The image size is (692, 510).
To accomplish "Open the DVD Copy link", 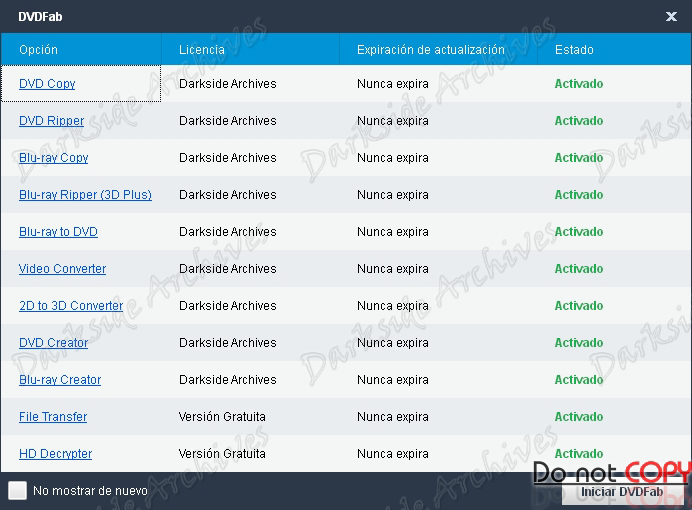I will coord(47,84).
